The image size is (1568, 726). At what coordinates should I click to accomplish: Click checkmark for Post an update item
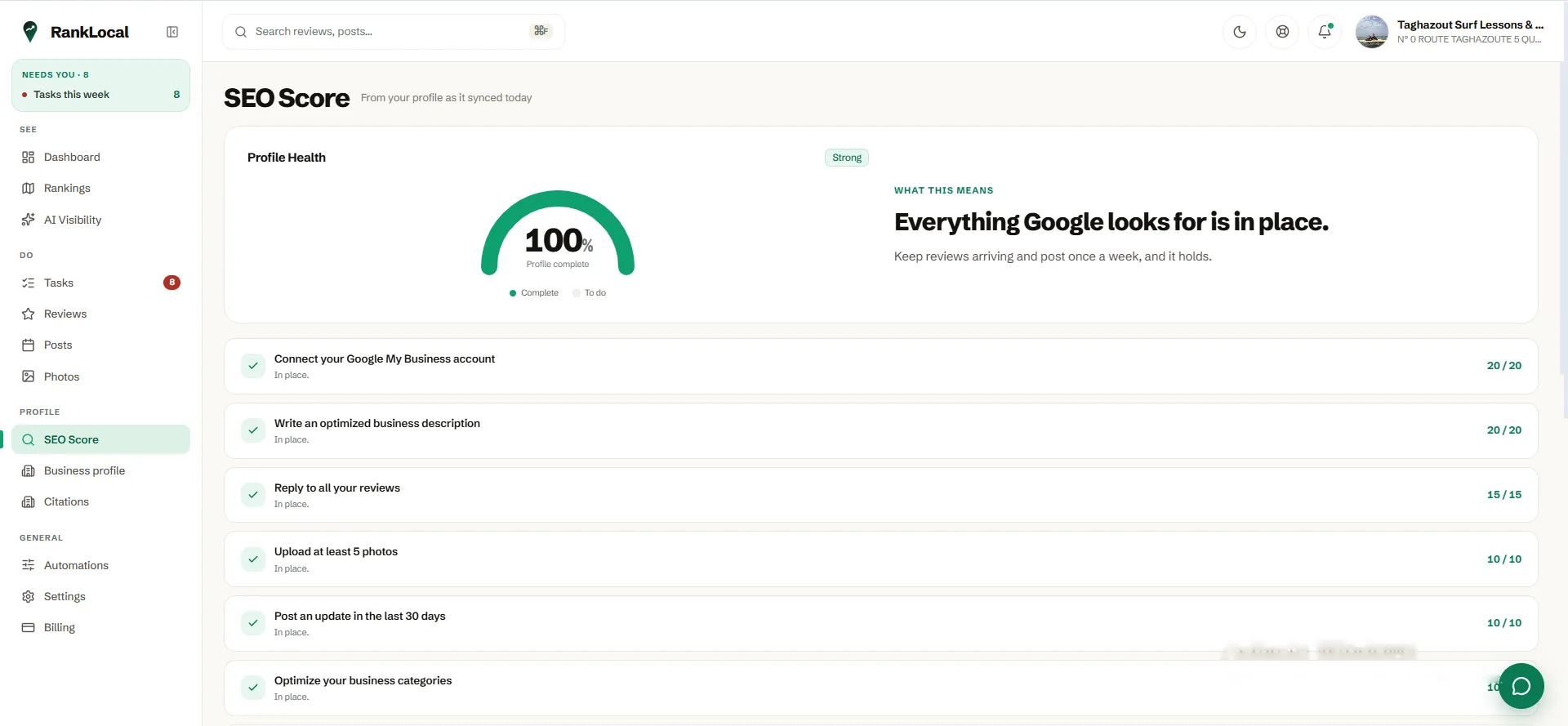tap(253, 623)
